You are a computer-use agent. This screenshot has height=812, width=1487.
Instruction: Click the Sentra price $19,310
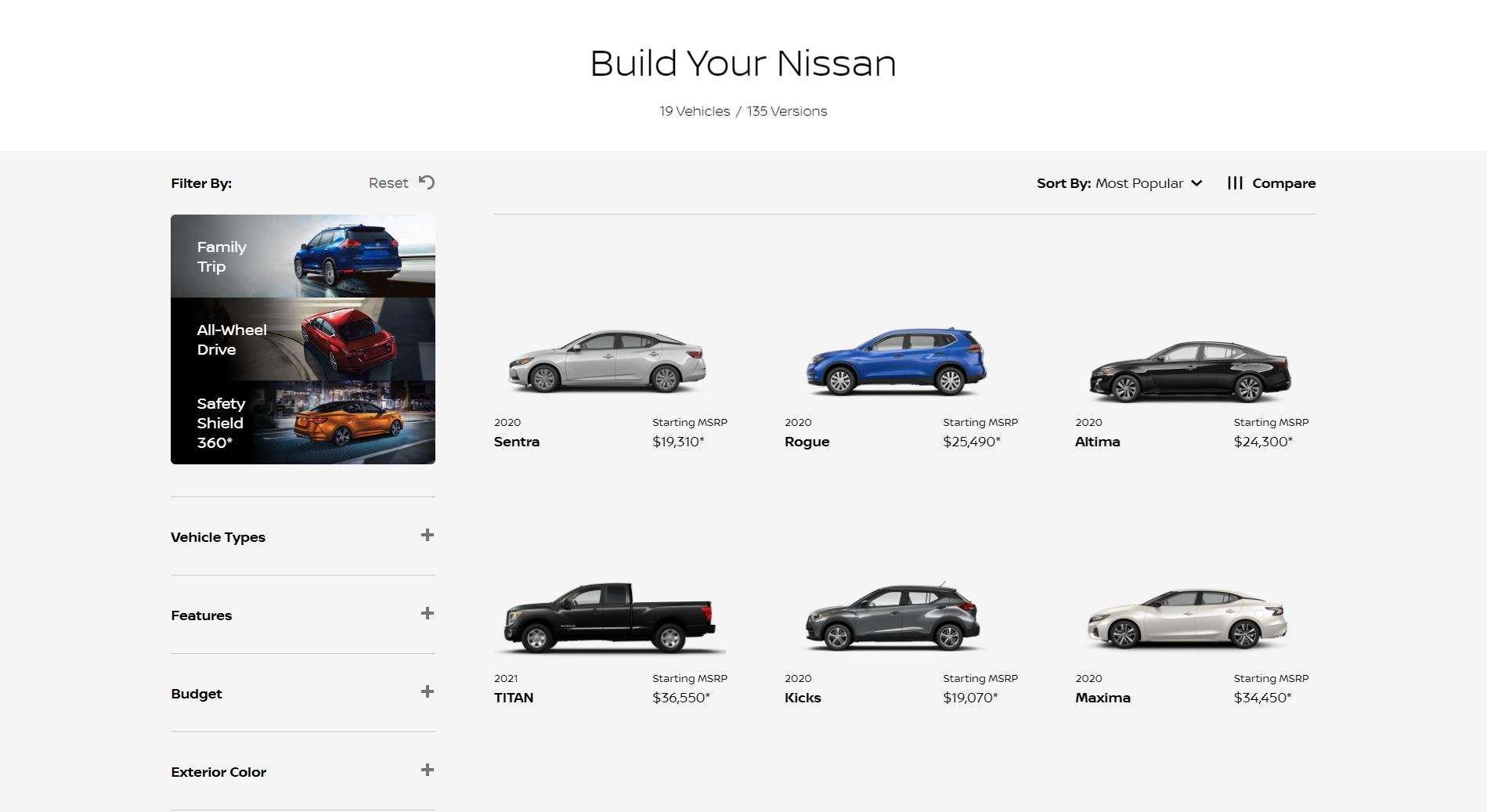point(678,442)
